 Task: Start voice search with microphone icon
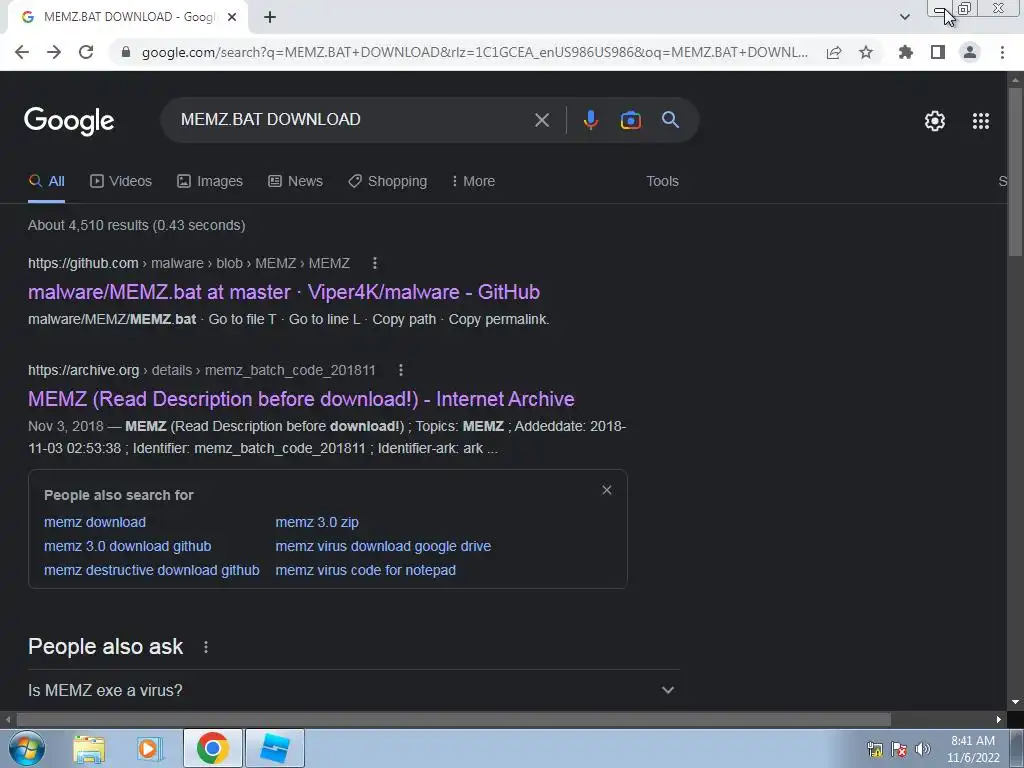click(x=590, y=120)
